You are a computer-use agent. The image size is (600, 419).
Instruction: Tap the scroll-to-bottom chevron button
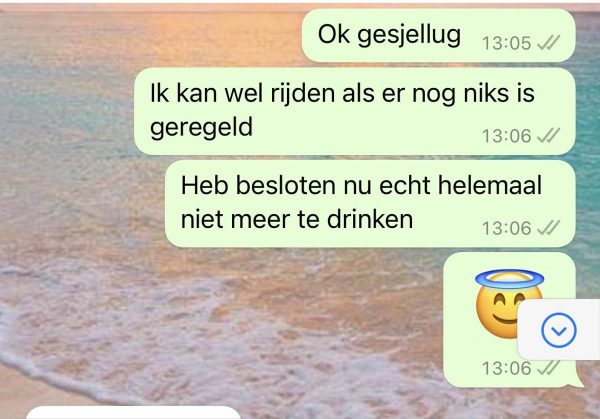coord(559,330)
